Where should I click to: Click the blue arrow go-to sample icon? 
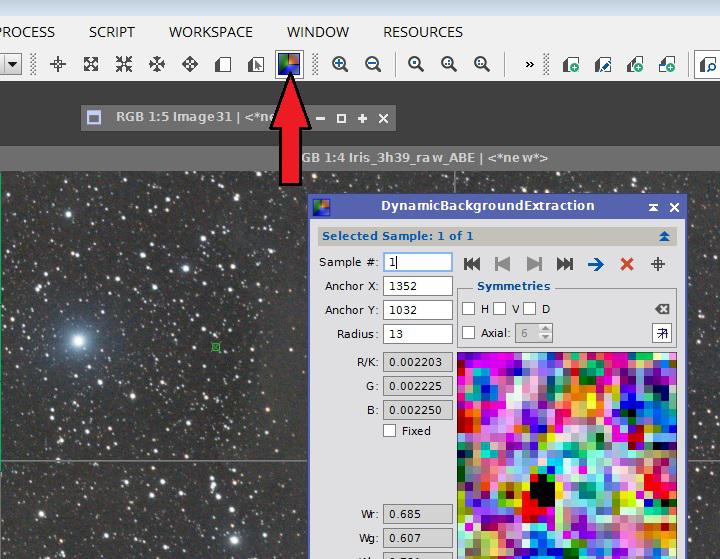[596, 264]
